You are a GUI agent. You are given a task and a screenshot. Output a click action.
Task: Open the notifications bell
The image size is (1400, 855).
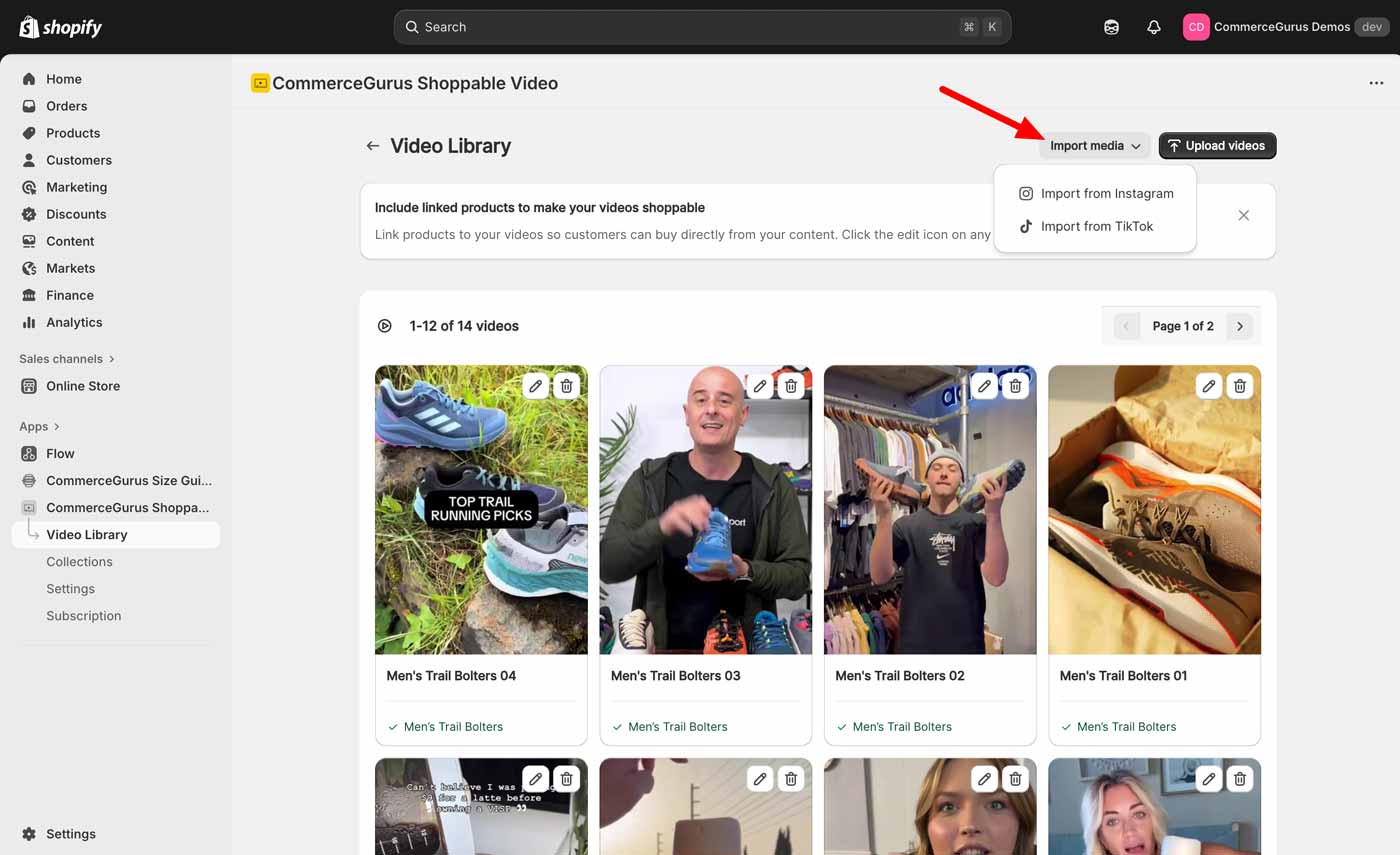click(x=1153, y=27)
